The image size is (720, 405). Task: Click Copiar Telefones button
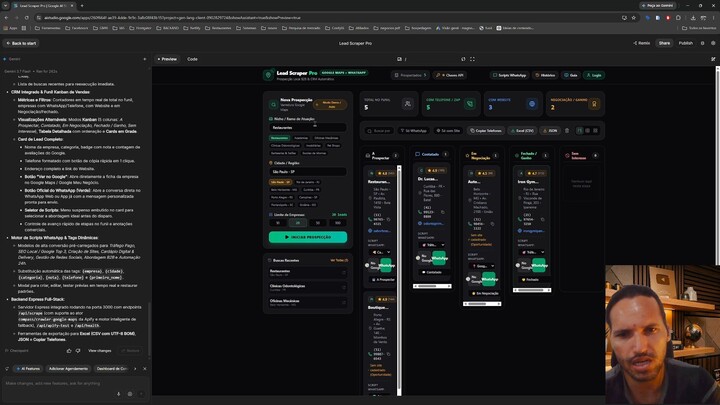tap(486, 130)
